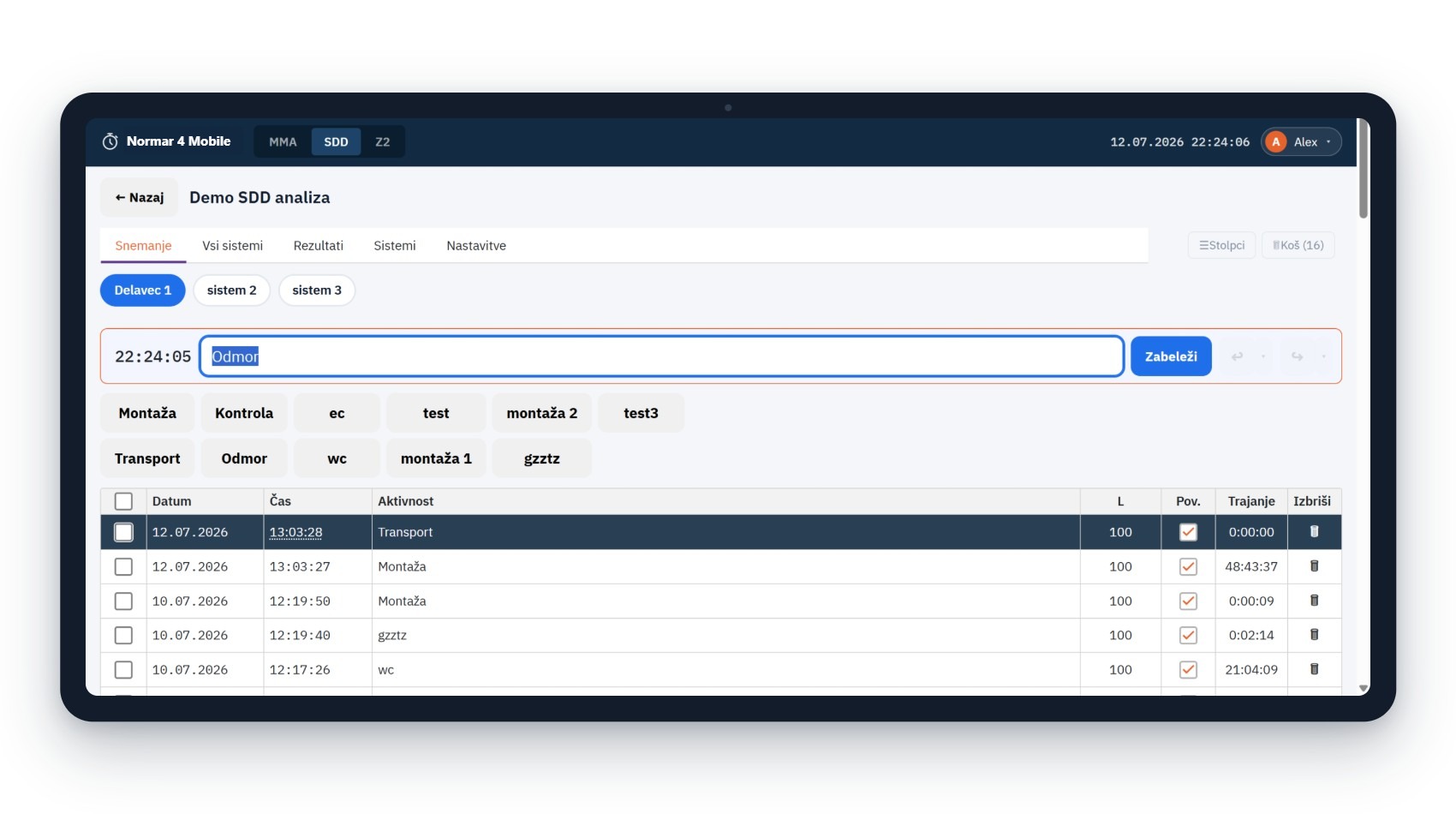The image size is (1456, 814).
Task: Select the row checkbox for 13:03:27 Montaža
Action: pyautogui.click(x=123, y=566)
